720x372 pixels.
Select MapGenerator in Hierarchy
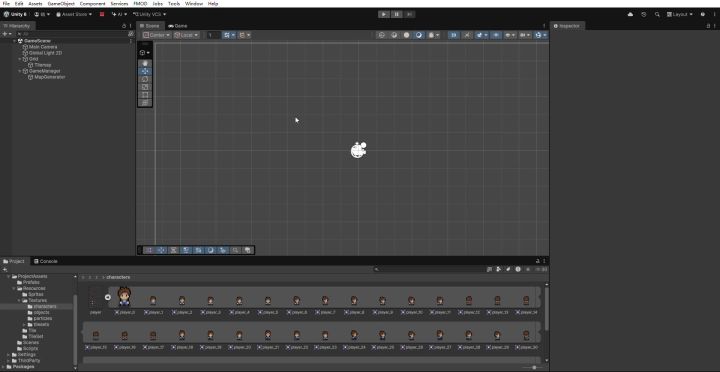tap(50, 77)
